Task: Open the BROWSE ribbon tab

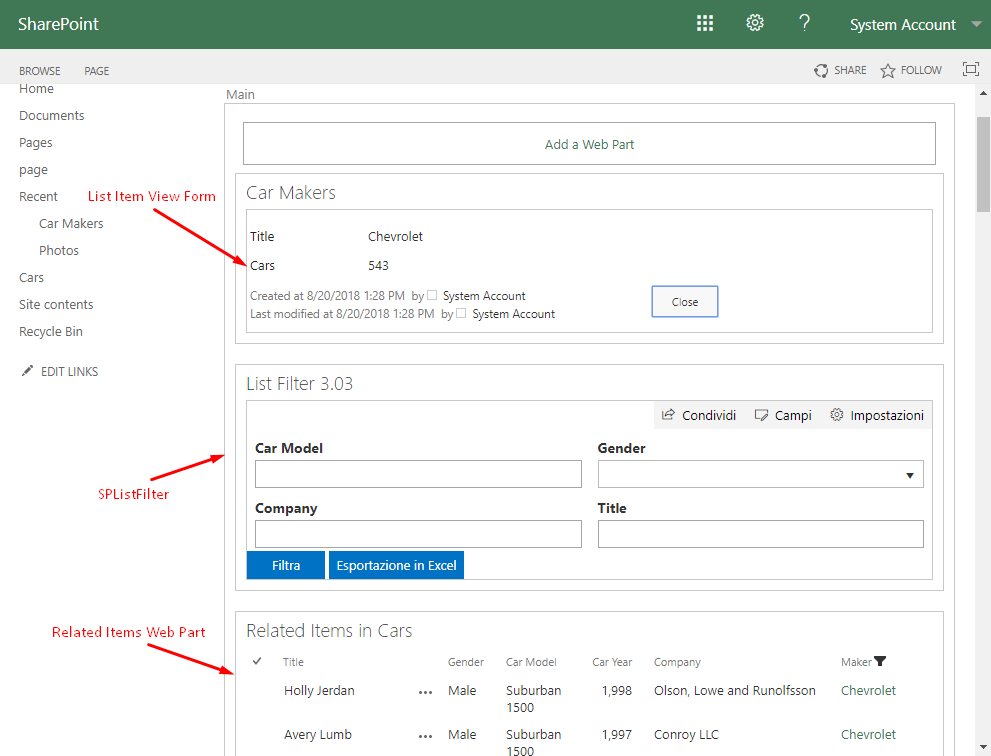Action: click(x=40, y=71)
